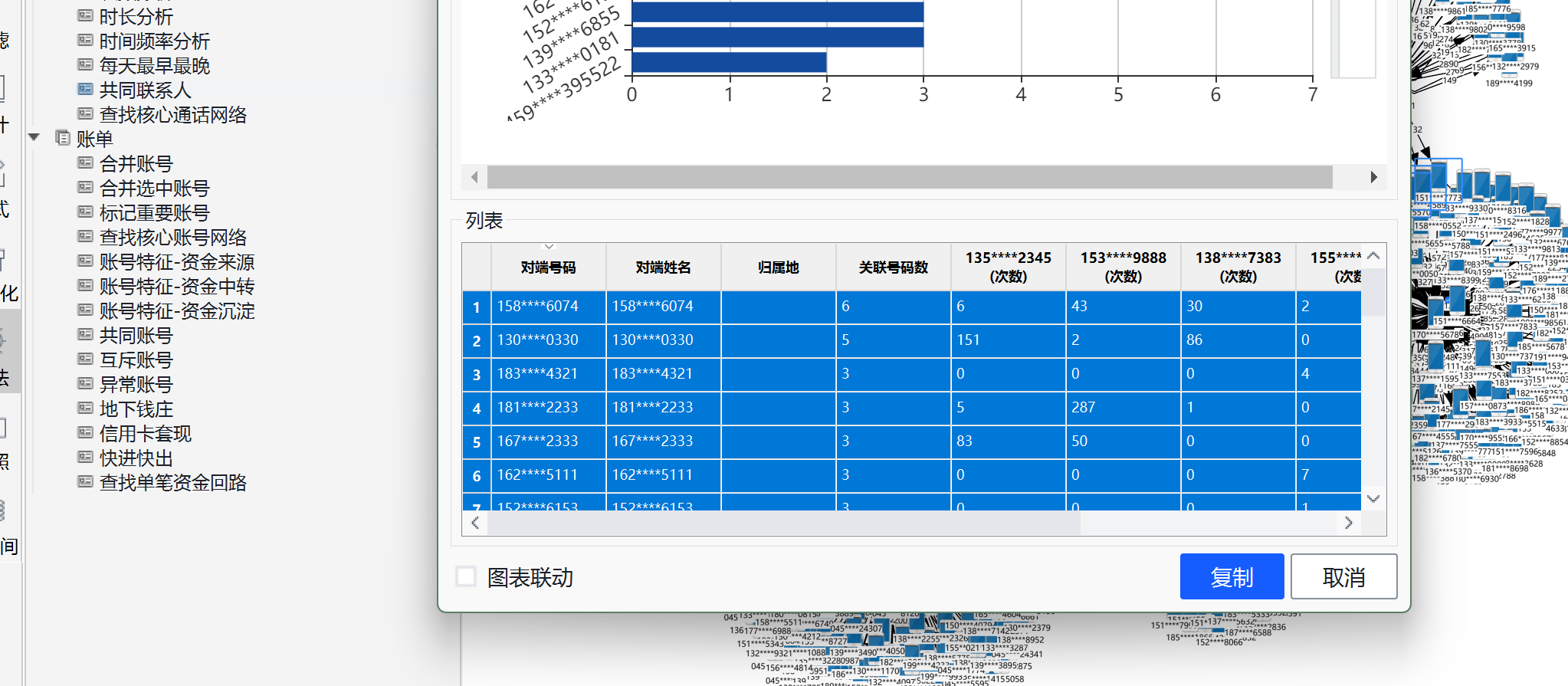
Task: Click the chart horizontal scrollbar track
Action: click(910, 177)
